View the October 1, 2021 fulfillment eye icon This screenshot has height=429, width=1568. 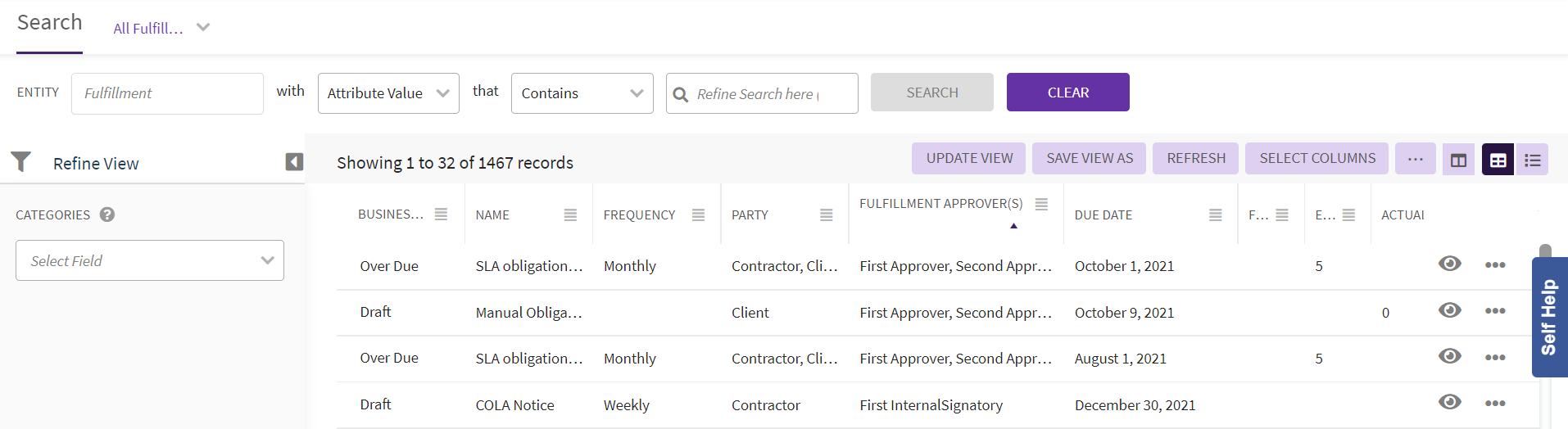coord(1450,264)
